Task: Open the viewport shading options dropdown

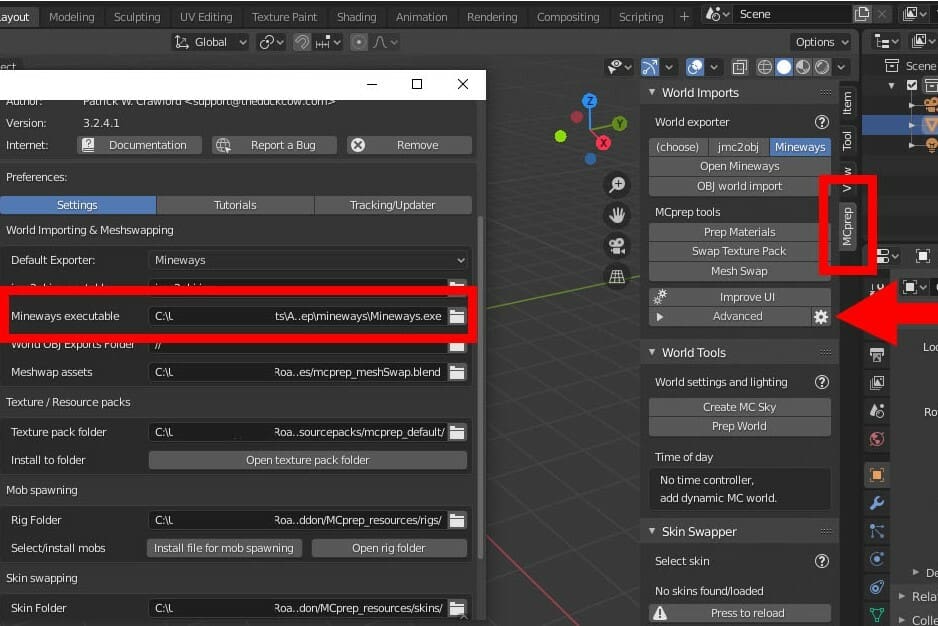Action: pyautogui.click(x=841, y=67)
